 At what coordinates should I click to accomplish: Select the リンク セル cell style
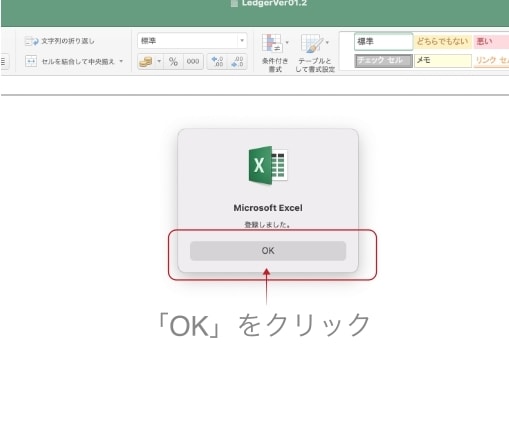tap(491, 61)
